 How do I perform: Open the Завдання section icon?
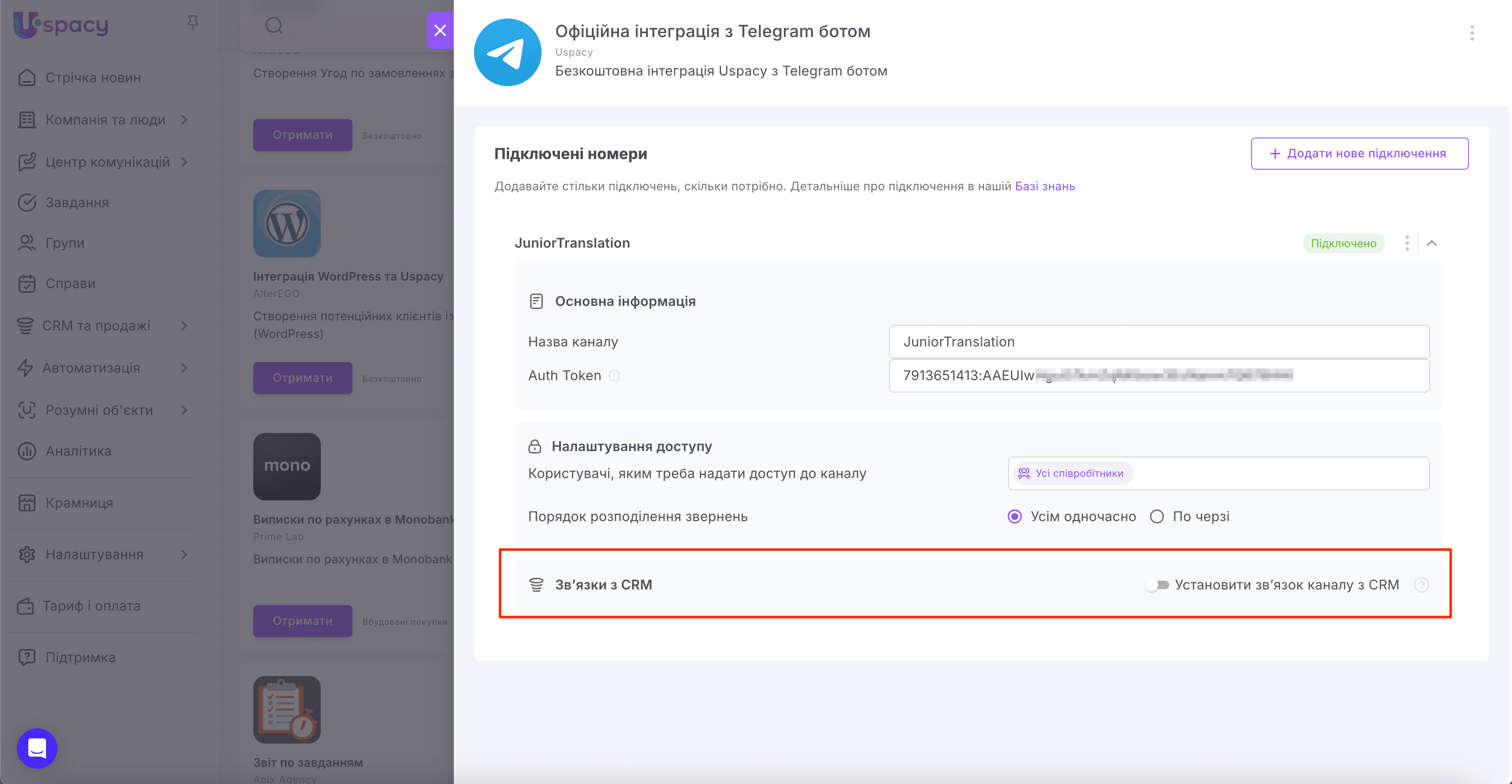point(27,202)
